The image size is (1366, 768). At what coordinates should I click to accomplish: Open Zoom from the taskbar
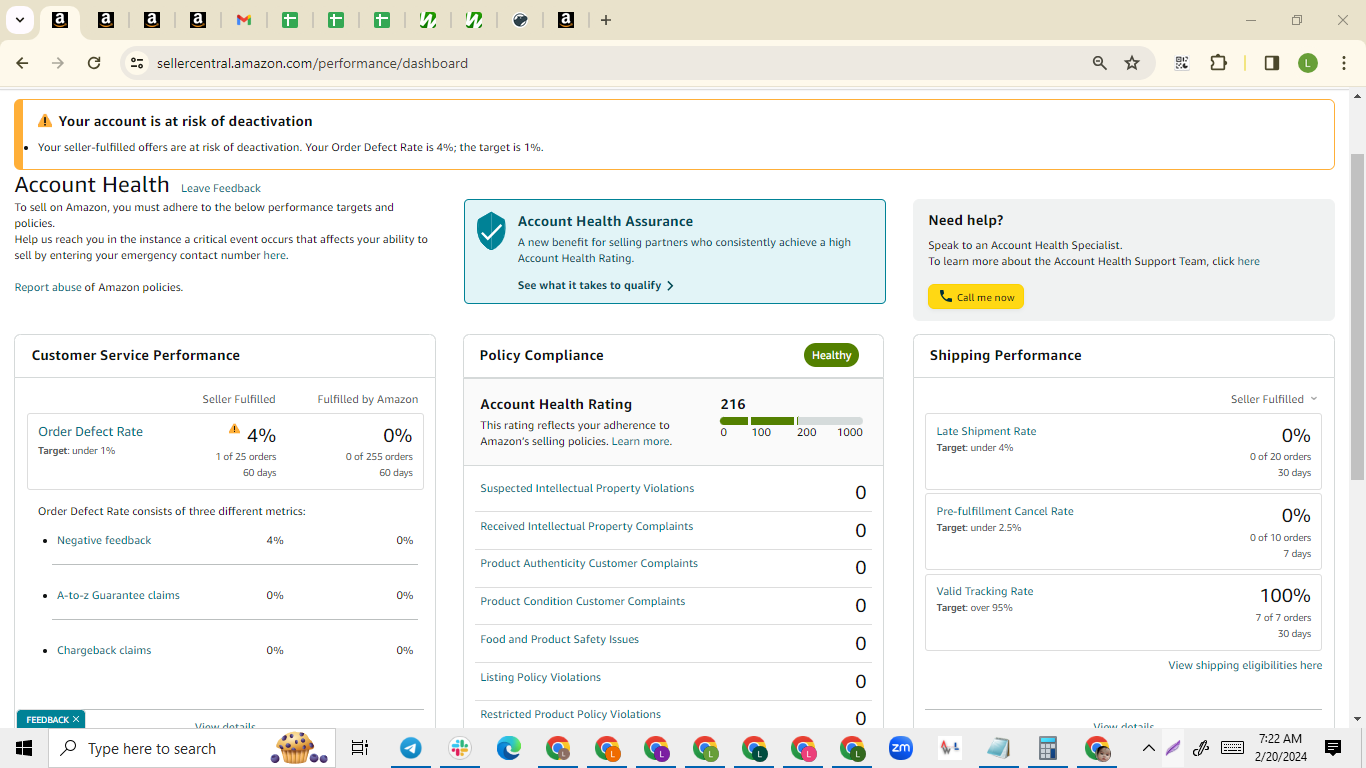tap(901, 748)
